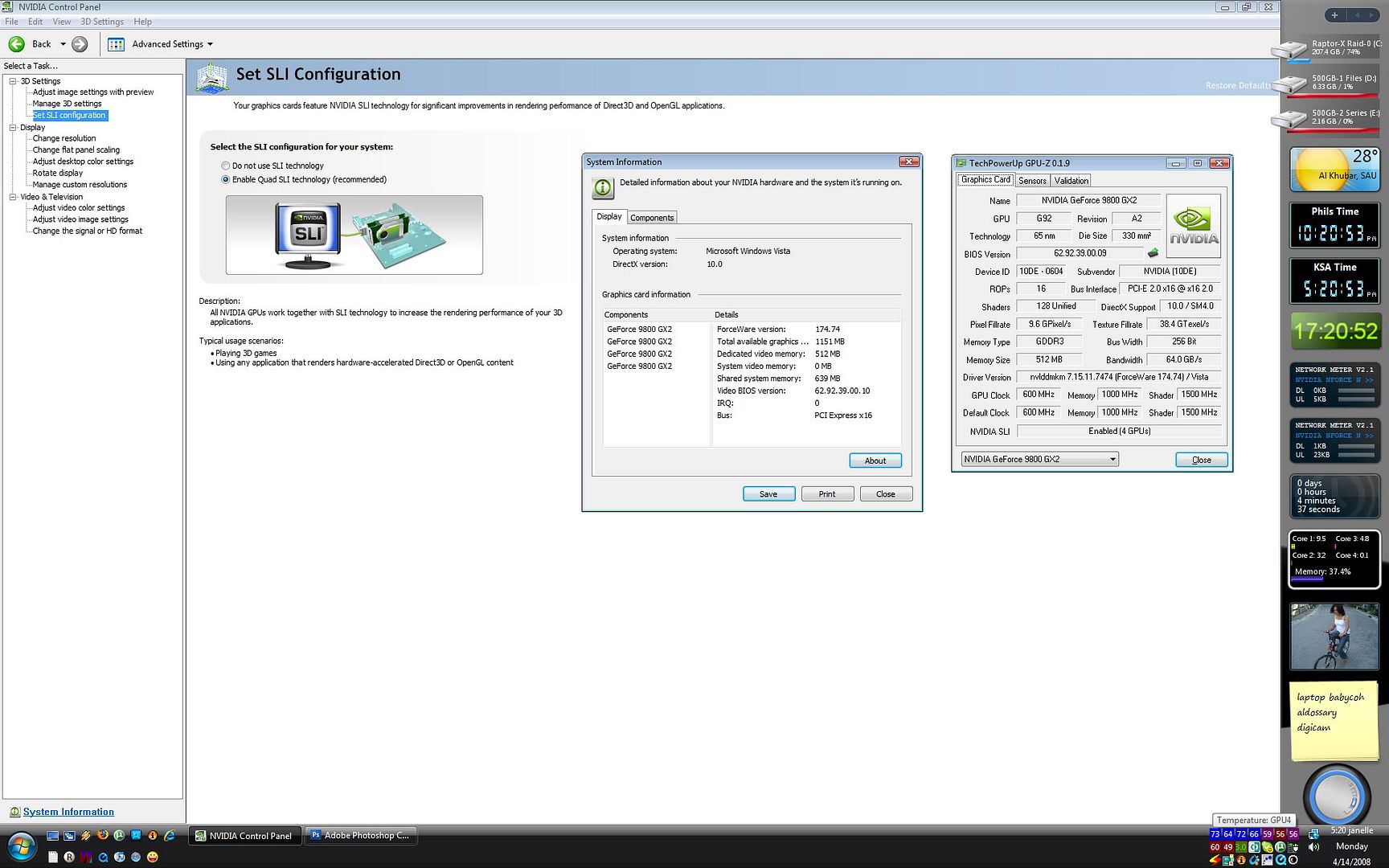
Task: Switch to Components tab in System Information
Action: (652, 218)
